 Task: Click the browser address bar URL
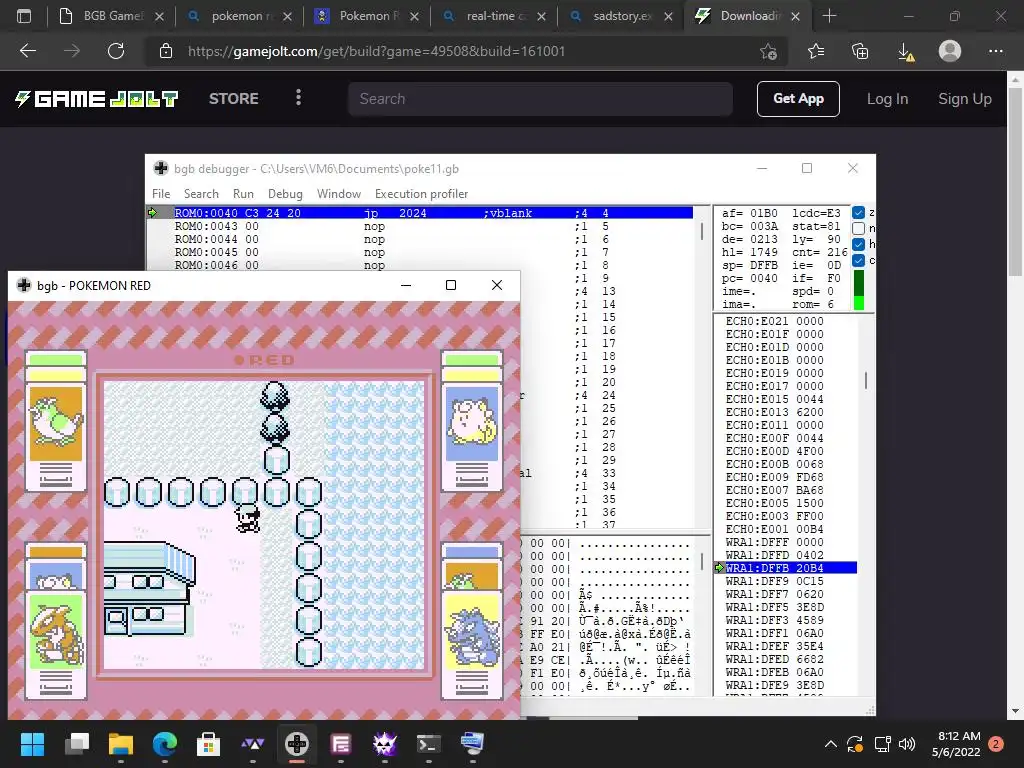(376, 51)
